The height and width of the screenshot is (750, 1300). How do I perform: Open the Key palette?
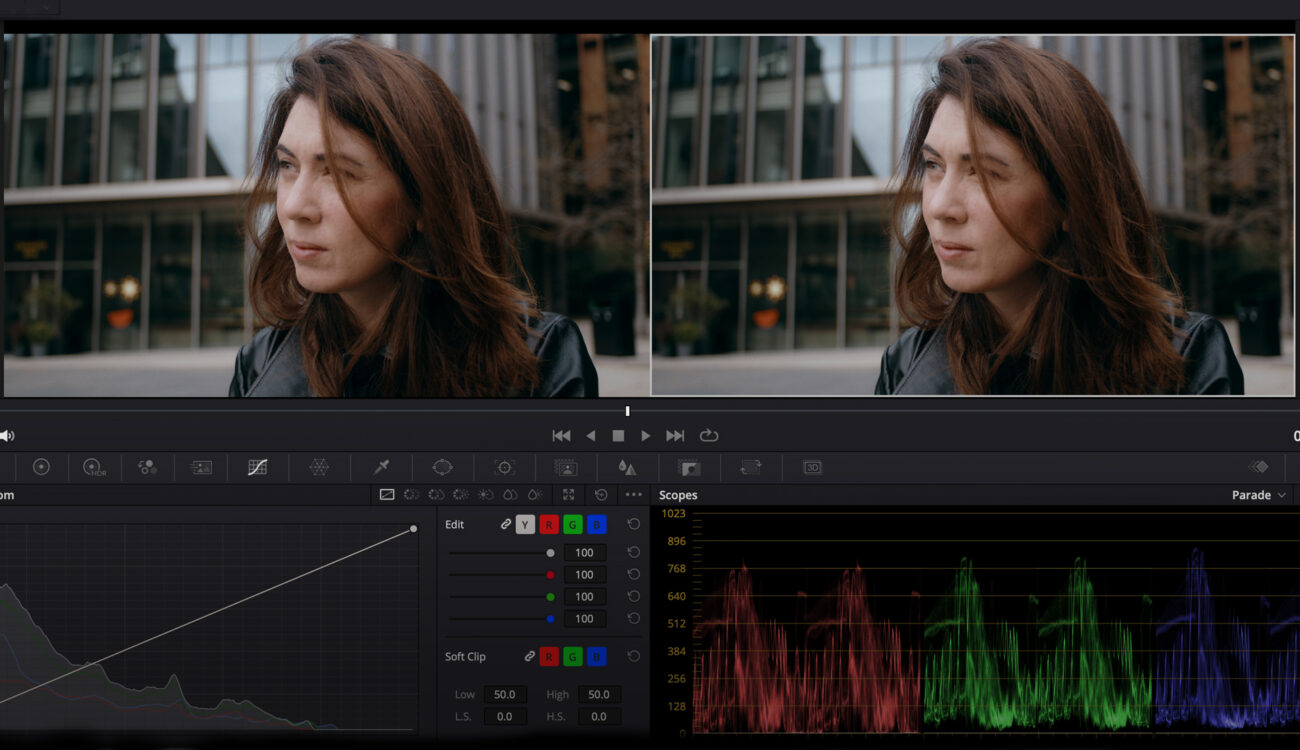[688, 467]
